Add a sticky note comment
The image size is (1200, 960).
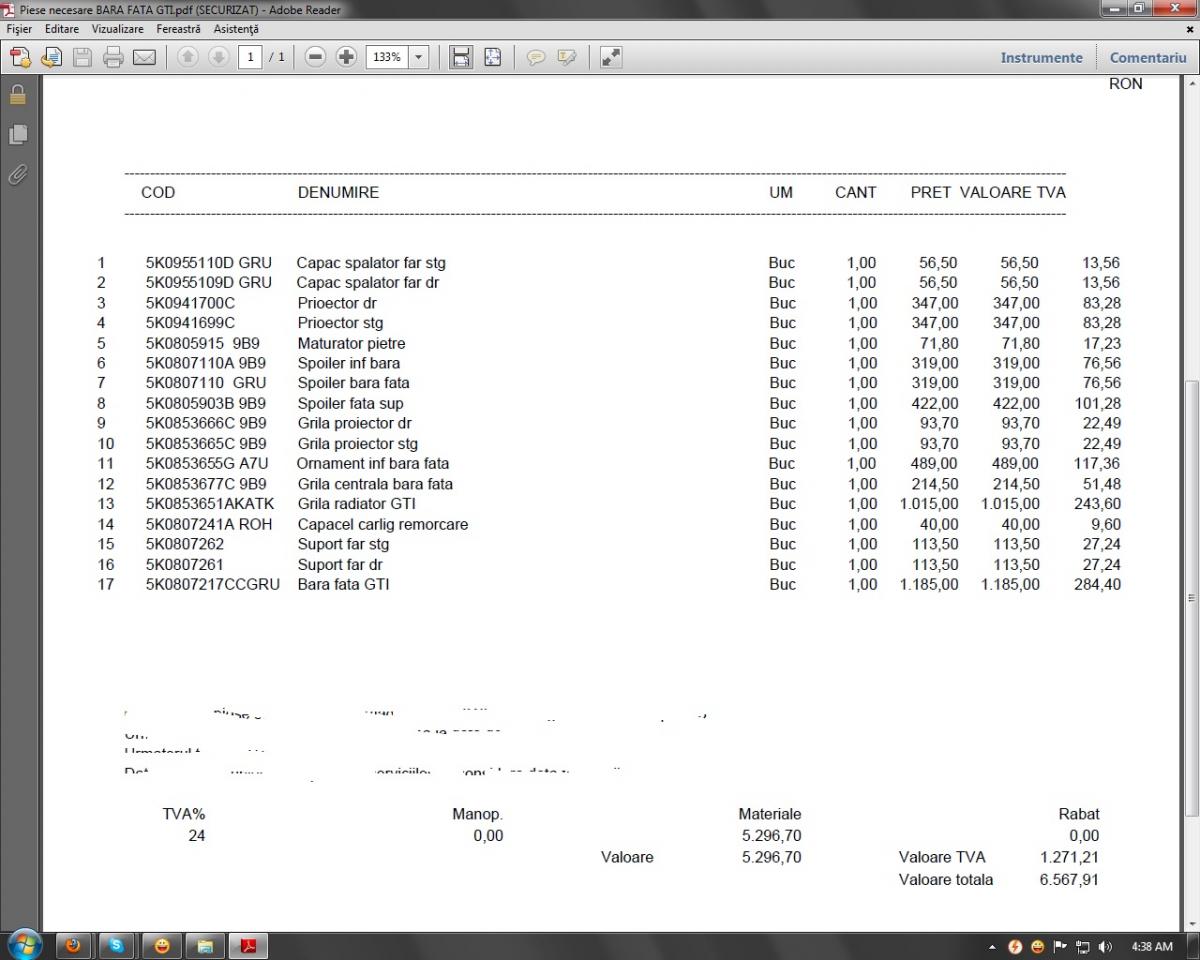coord(536,58)
